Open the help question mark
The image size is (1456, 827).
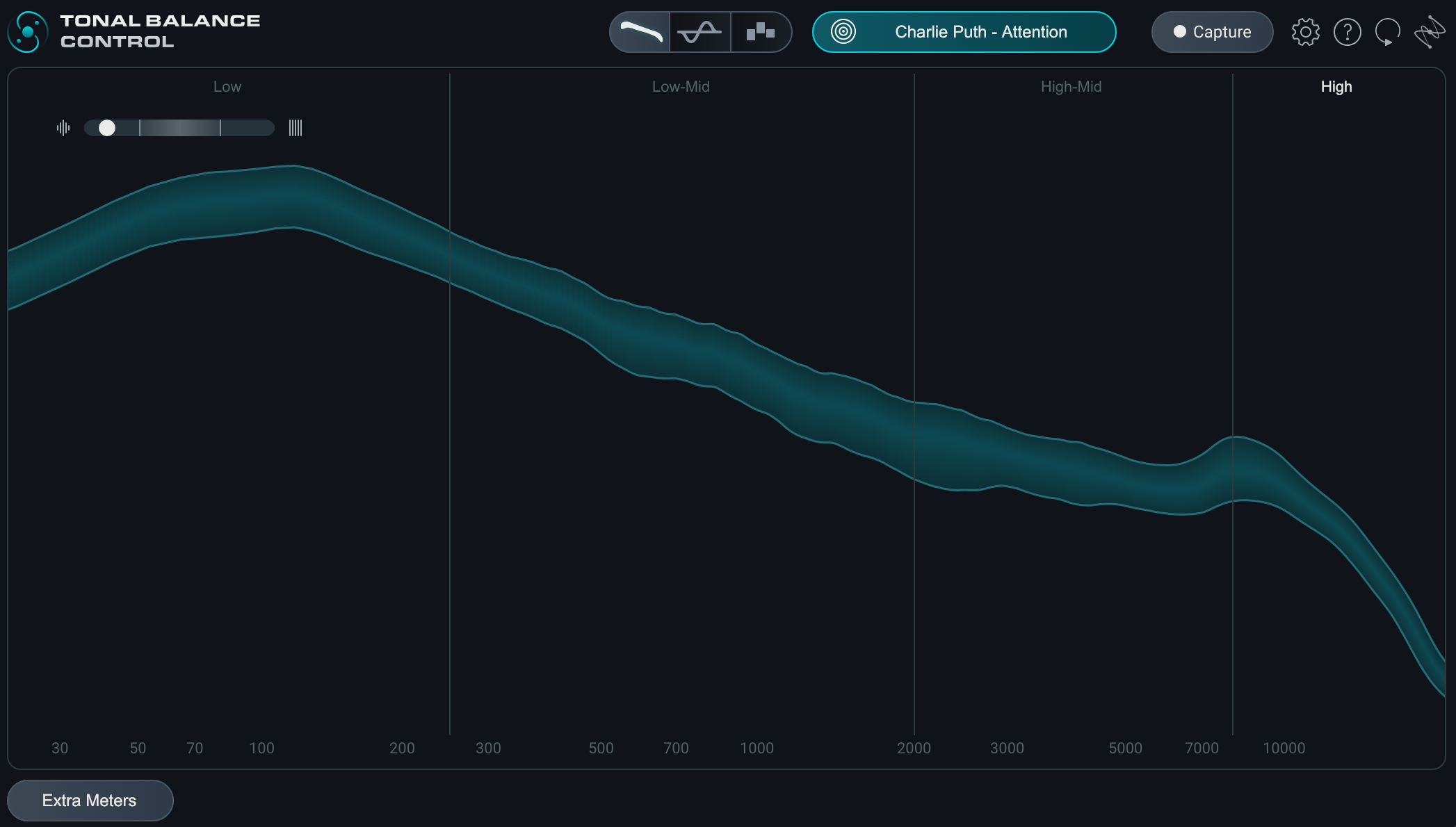(x=1347, y=32)
